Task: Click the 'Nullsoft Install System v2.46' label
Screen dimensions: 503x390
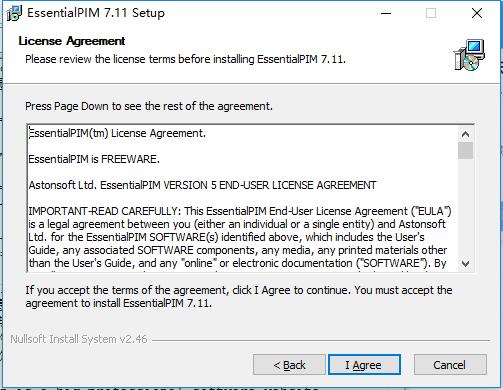Action: click(79, 339)
